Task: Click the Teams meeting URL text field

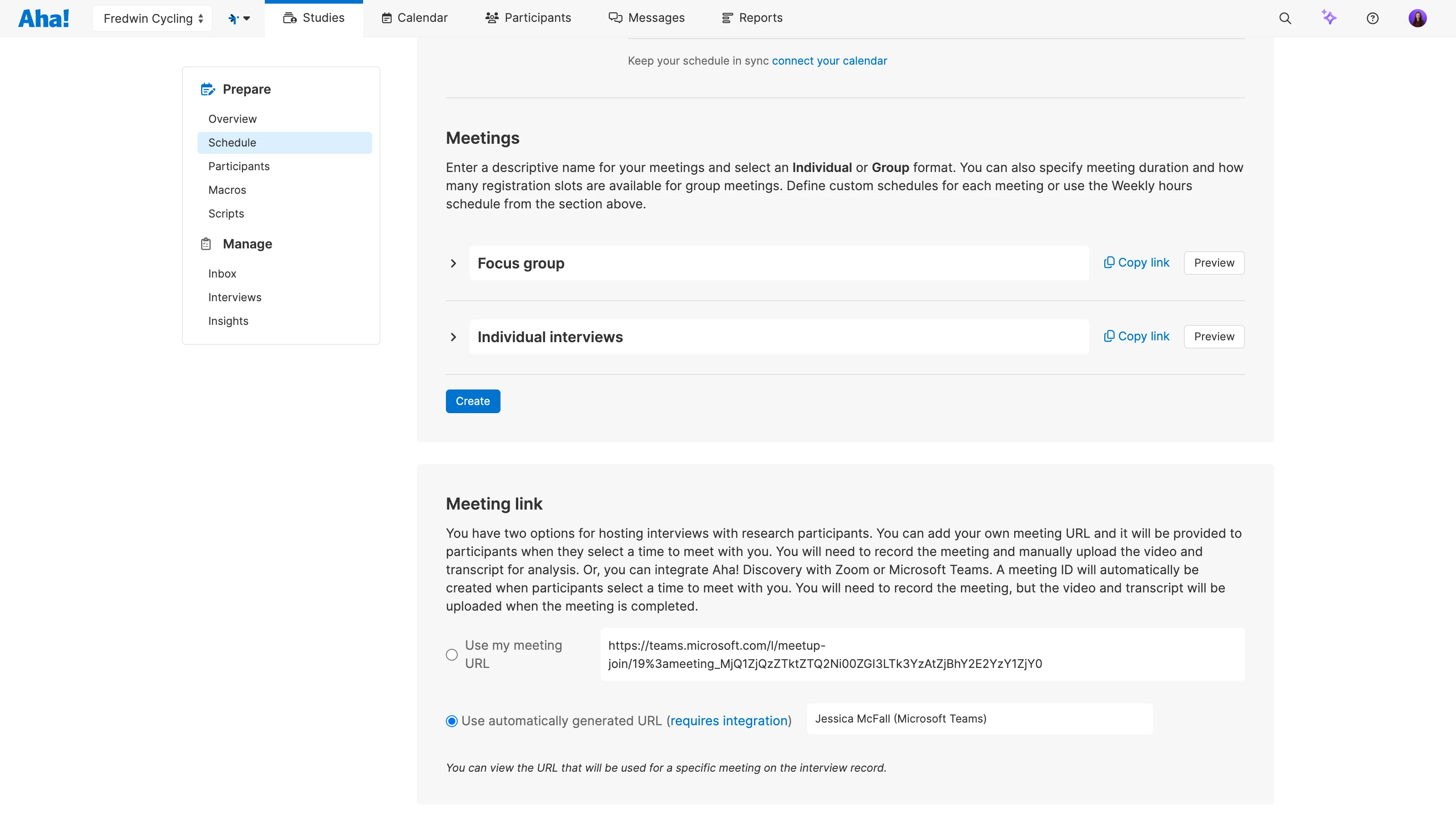Action: click(921, 654)
